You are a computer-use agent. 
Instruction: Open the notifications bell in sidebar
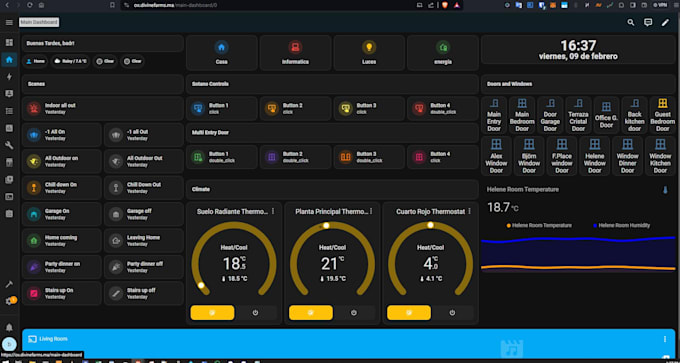9,327
